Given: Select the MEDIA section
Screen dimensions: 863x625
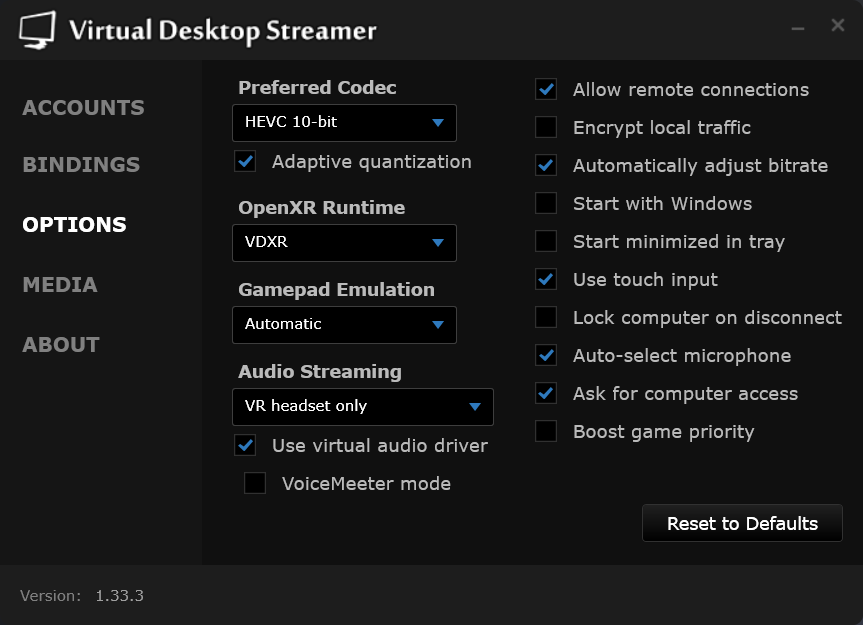Looking at the screenshot, I should coord(59,285).
